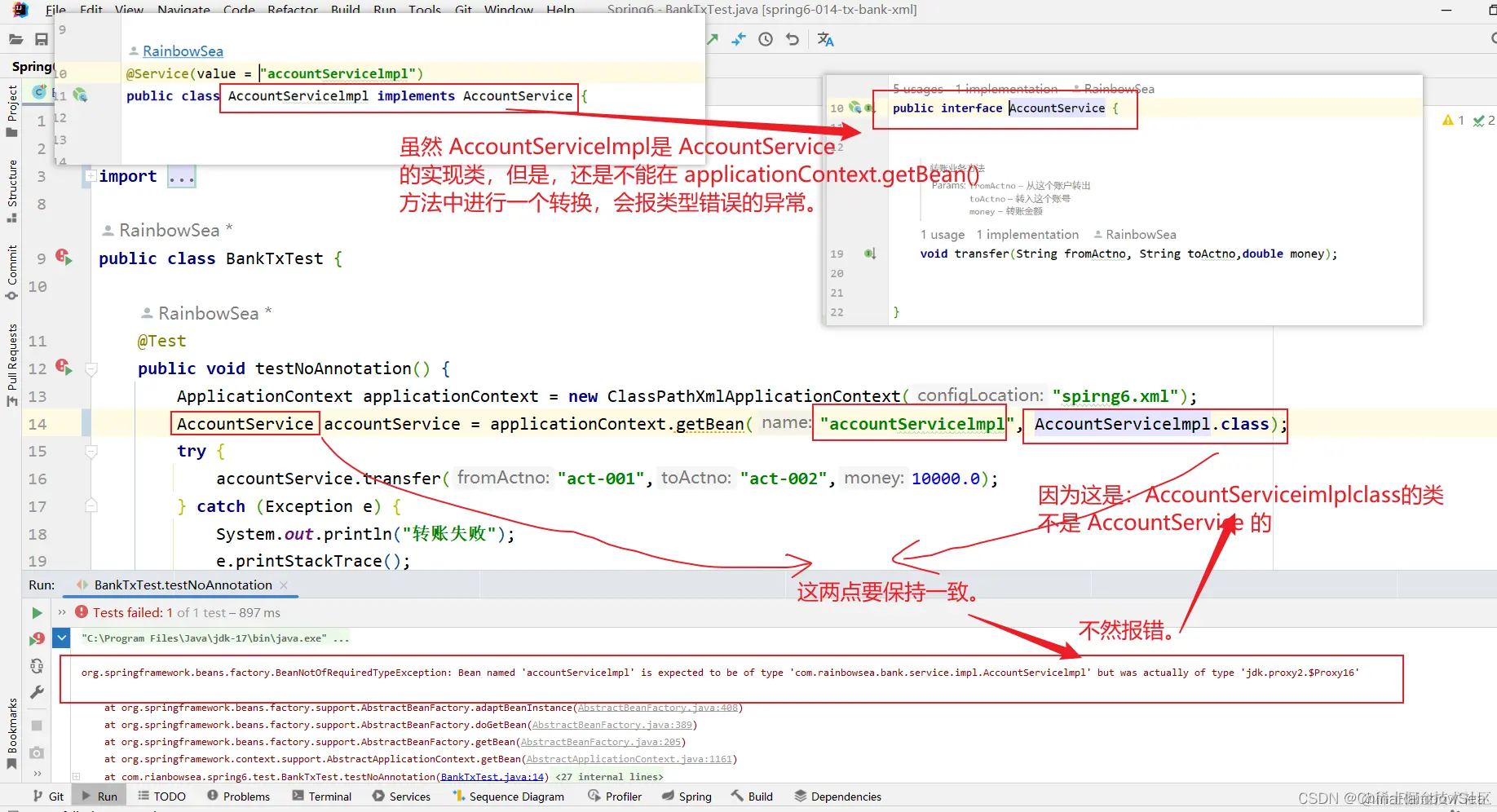Open the TODO tool window

161,797
